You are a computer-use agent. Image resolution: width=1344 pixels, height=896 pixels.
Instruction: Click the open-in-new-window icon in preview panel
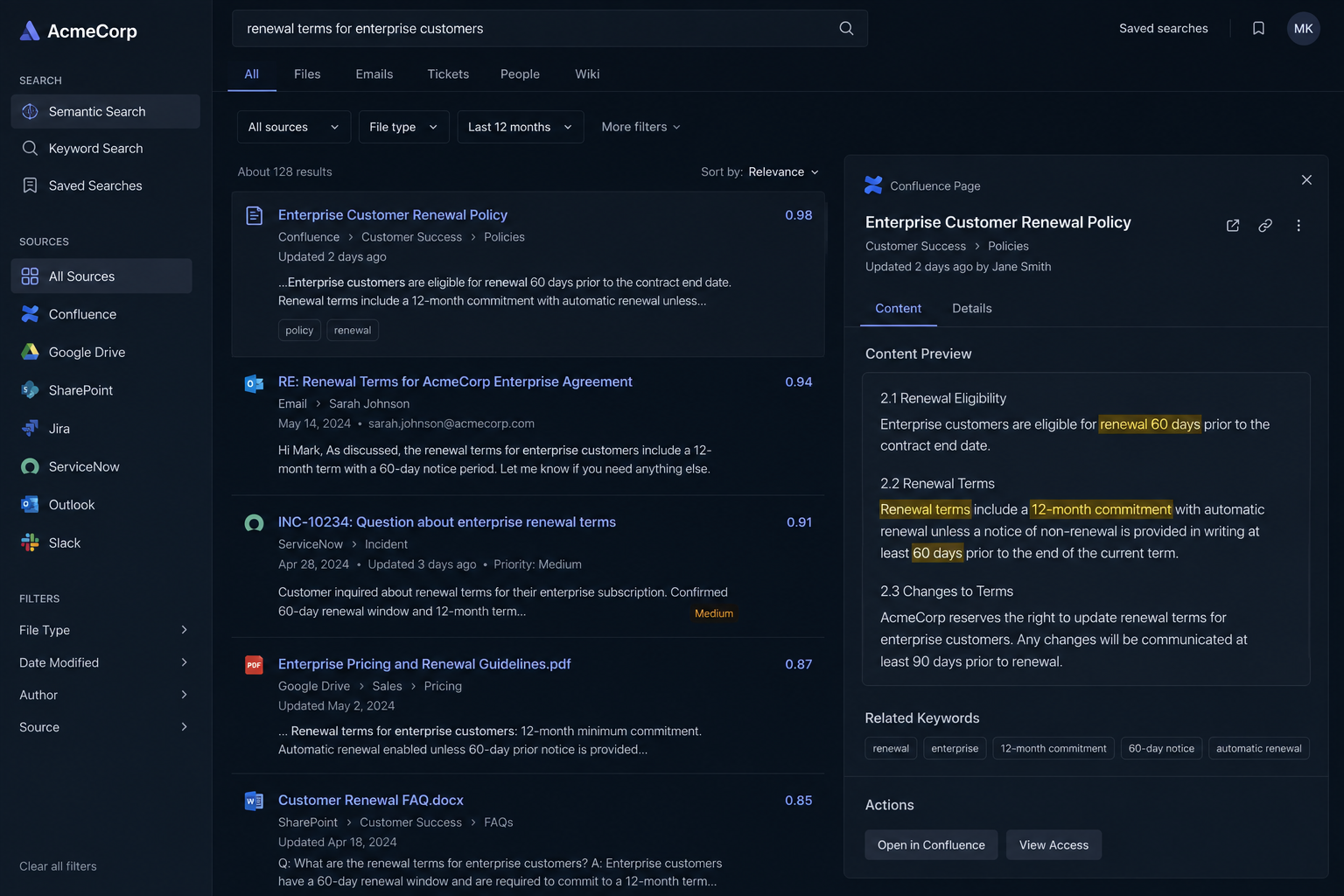pyautogui.click(x=1233, y=226)
